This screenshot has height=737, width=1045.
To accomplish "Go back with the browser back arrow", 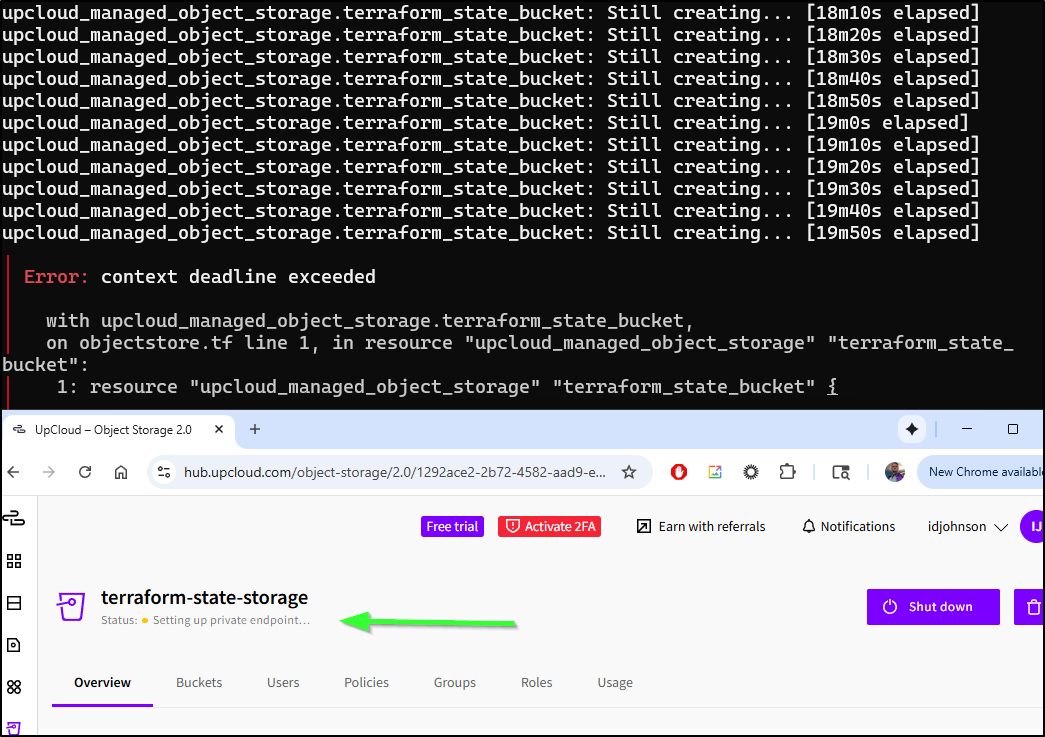I will click(13, 472).
